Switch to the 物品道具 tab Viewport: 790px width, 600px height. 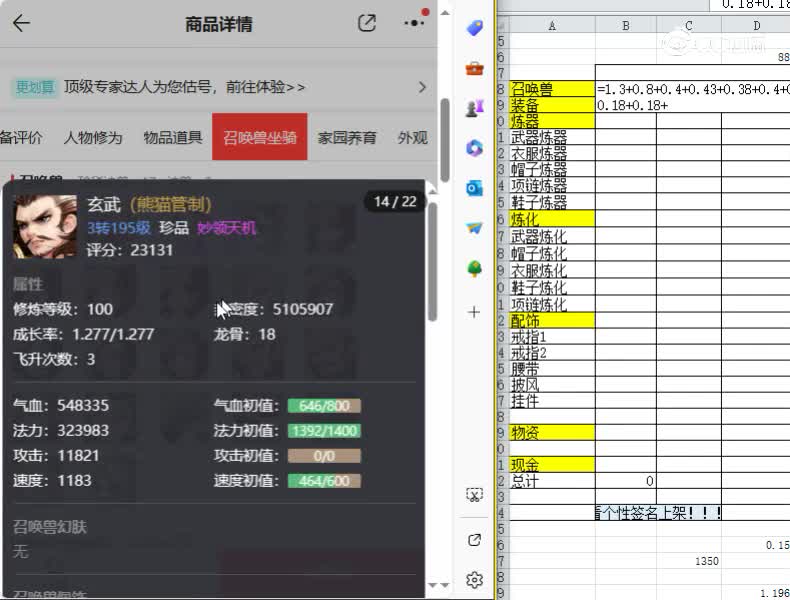point(173,138)
